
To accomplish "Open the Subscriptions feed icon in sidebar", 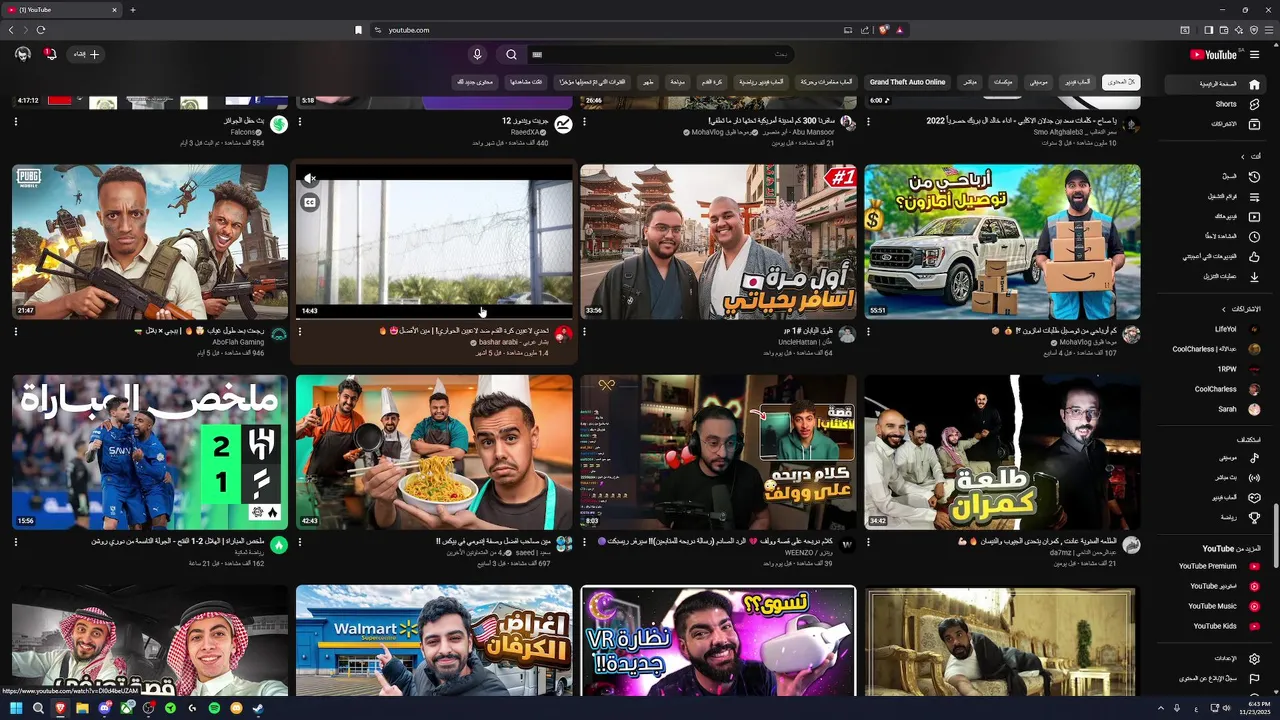I will tap(1254, 124).
